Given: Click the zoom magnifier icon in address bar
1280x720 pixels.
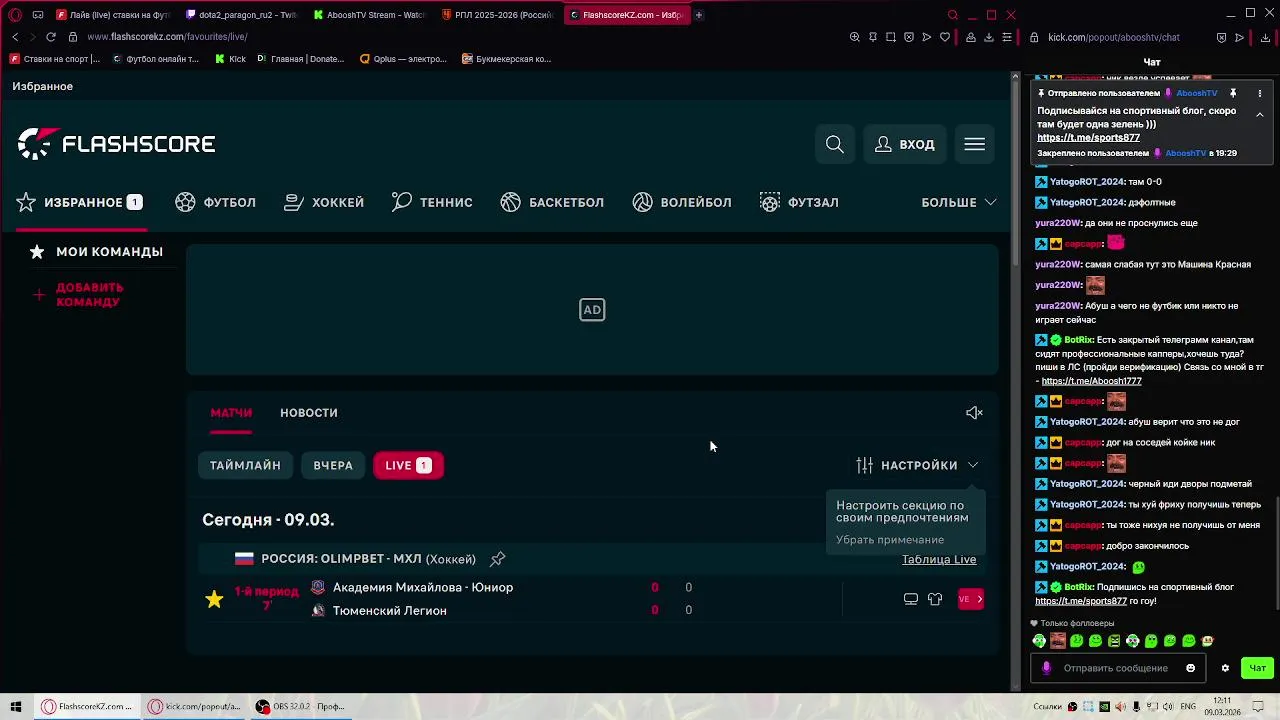Looking at the screenshot, I should (x=855, y=37).
